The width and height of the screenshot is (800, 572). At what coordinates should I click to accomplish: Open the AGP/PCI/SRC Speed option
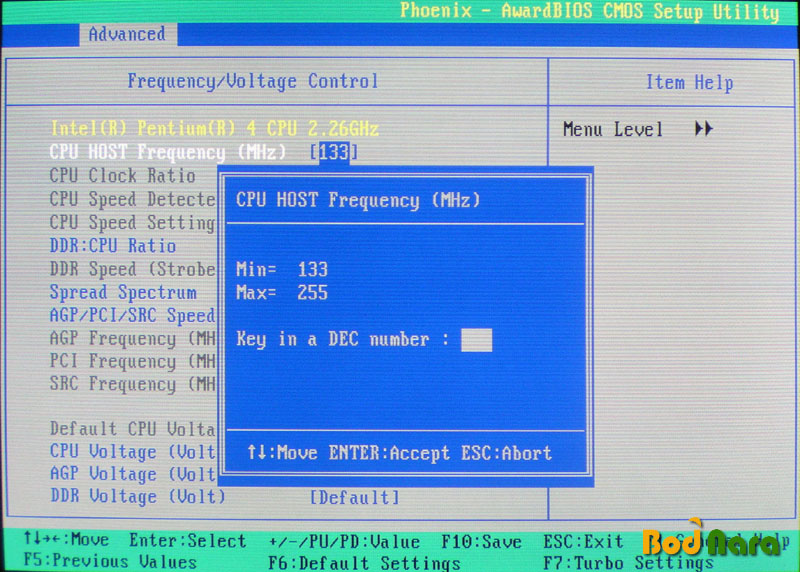point(133,315)
